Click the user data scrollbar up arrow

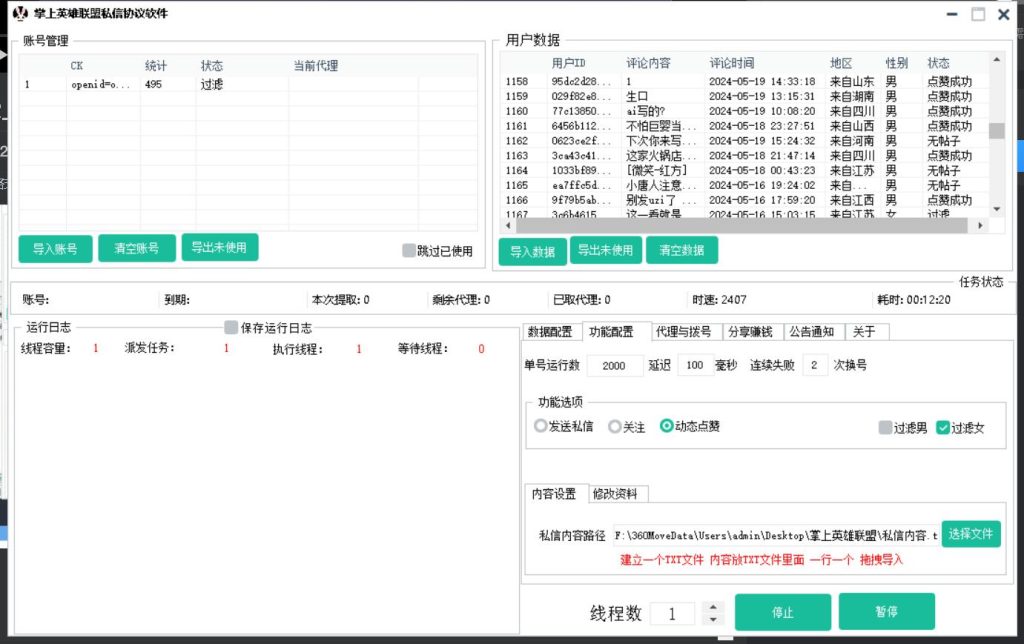996,61
